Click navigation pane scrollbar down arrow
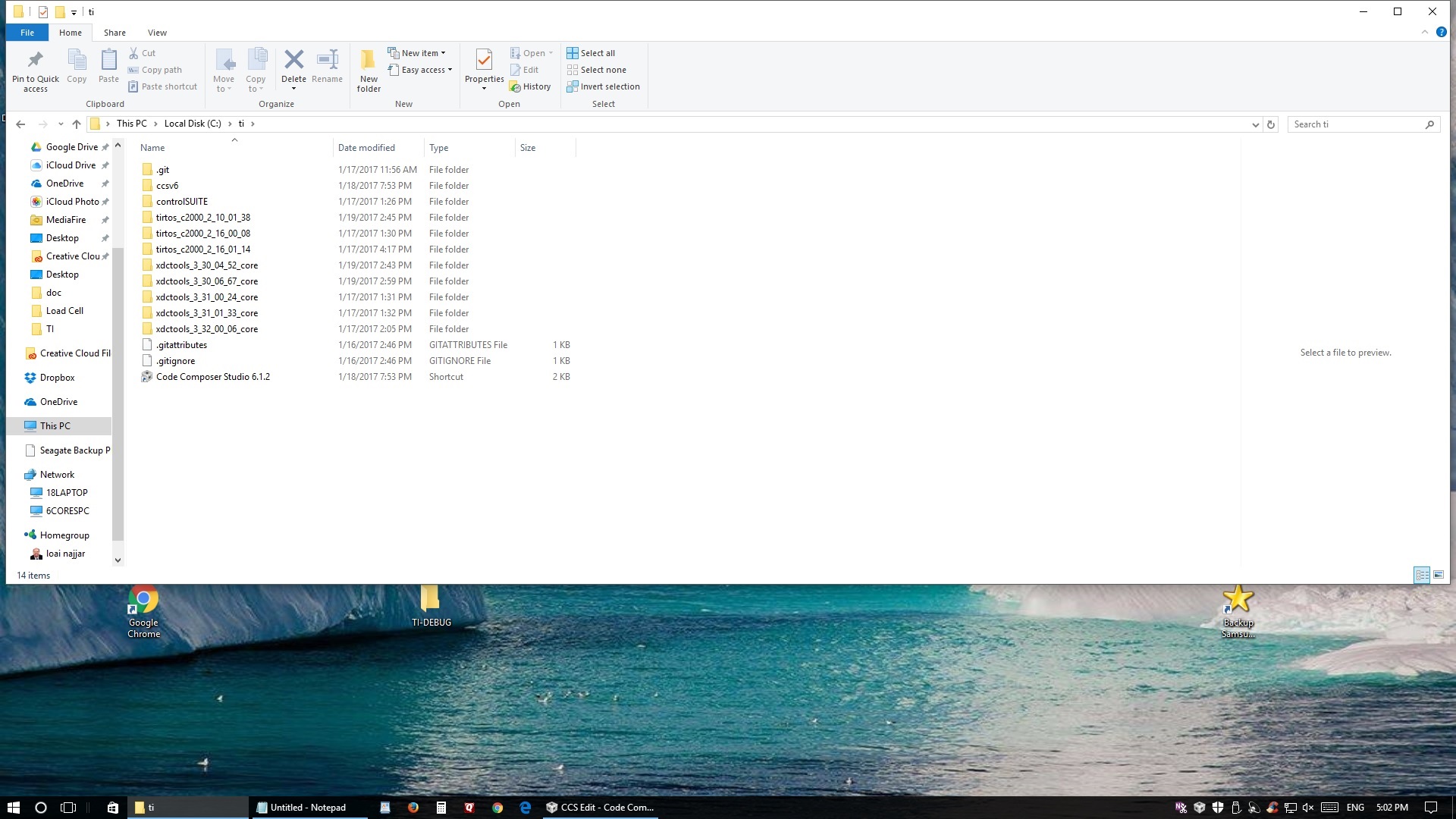Screen dimensions: 1456x819 coord(118,560)
